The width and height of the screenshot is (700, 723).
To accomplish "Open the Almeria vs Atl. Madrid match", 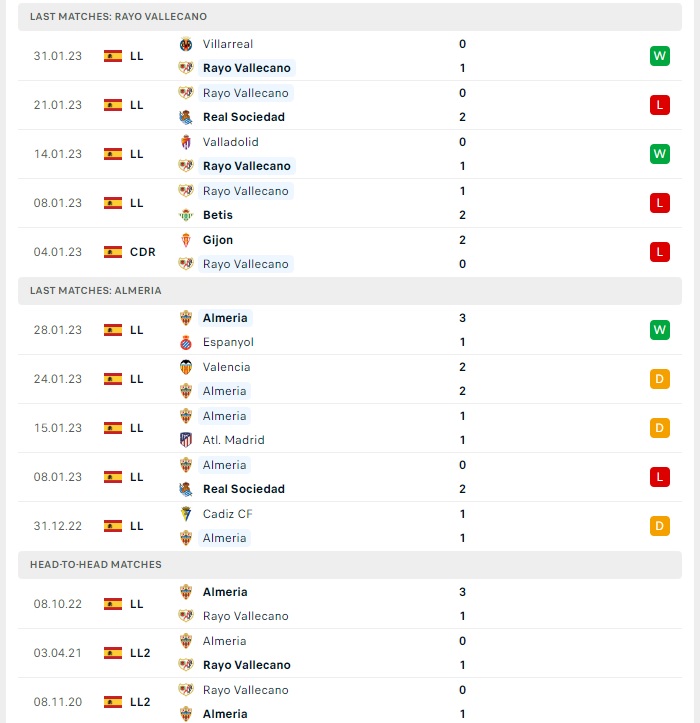I will [x=350, y=428].
